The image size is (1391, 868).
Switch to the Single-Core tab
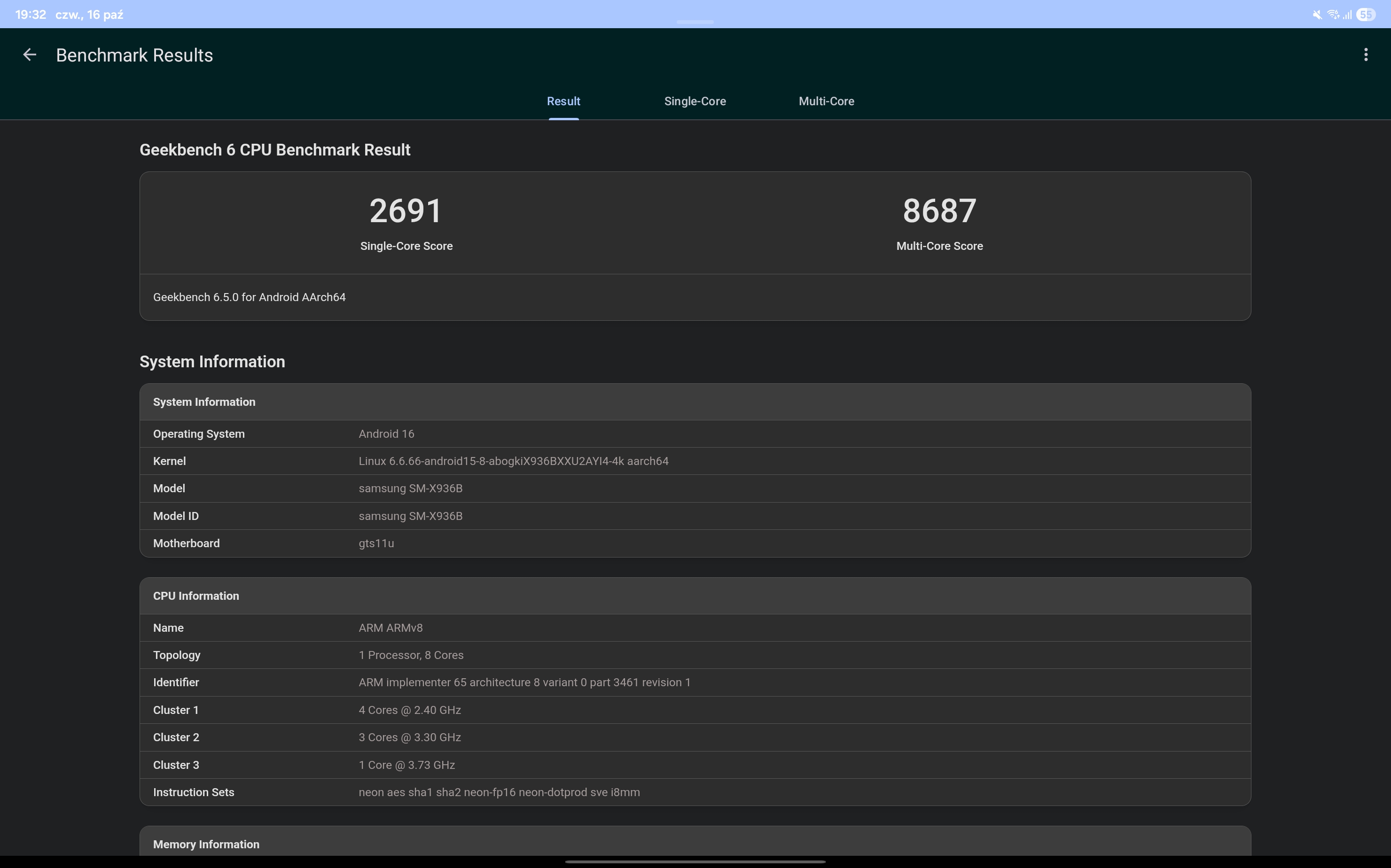click(695, 101)
